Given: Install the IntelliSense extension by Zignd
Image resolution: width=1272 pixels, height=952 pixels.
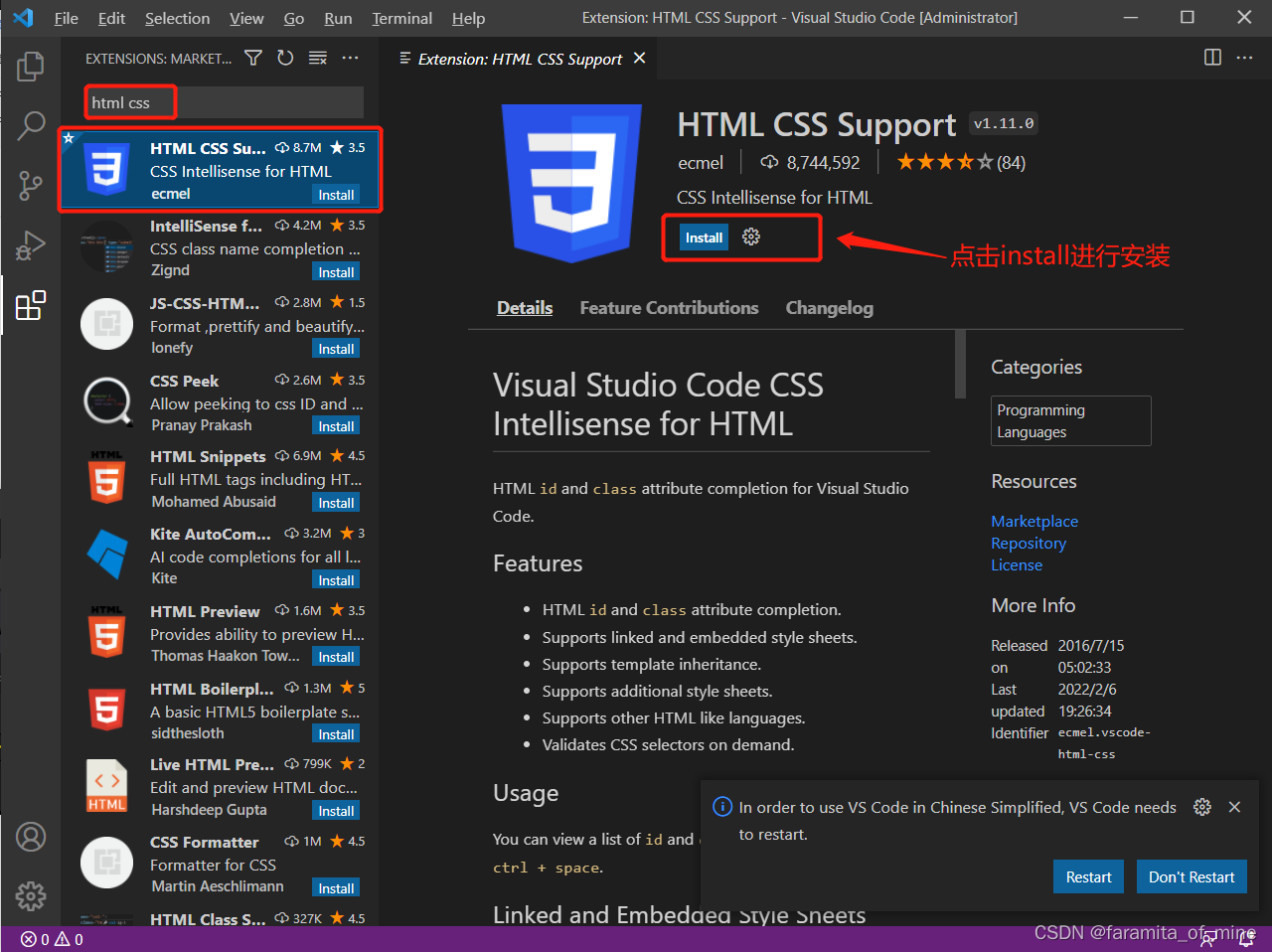Looking at the screenshot, I should pos(336,272).
